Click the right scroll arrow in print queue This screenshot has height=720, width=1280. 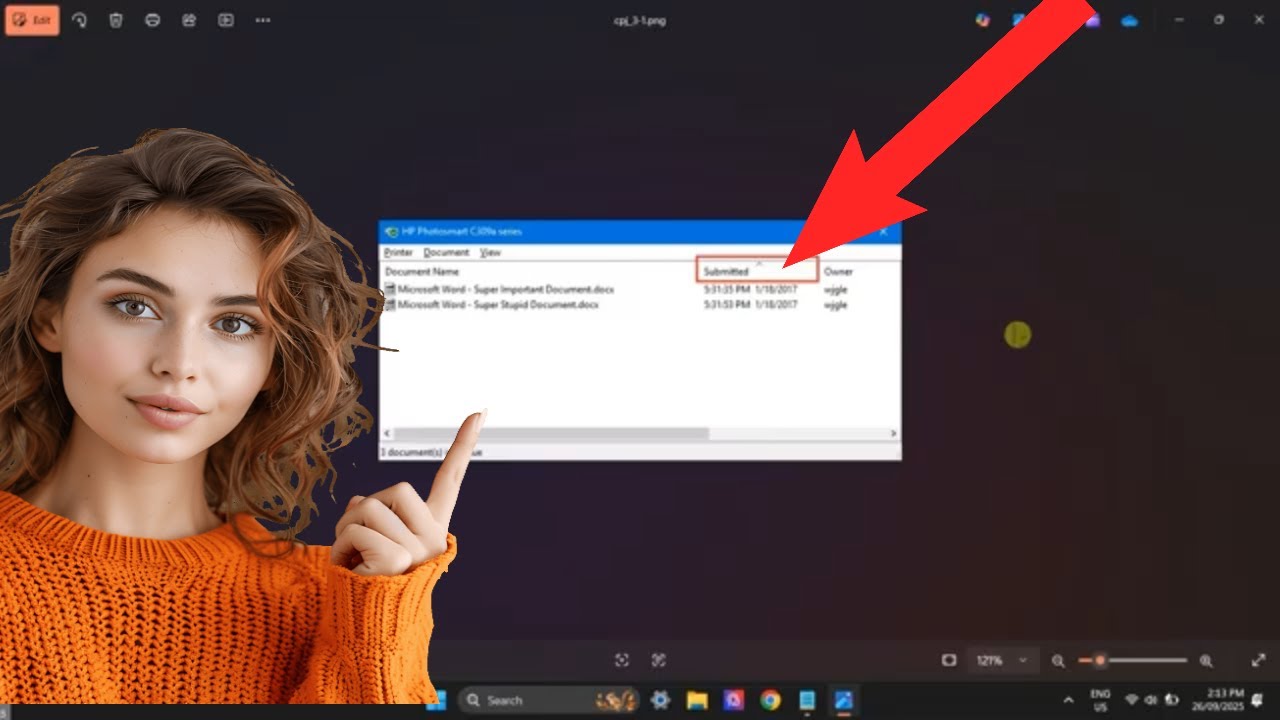[x=893, y=433]
